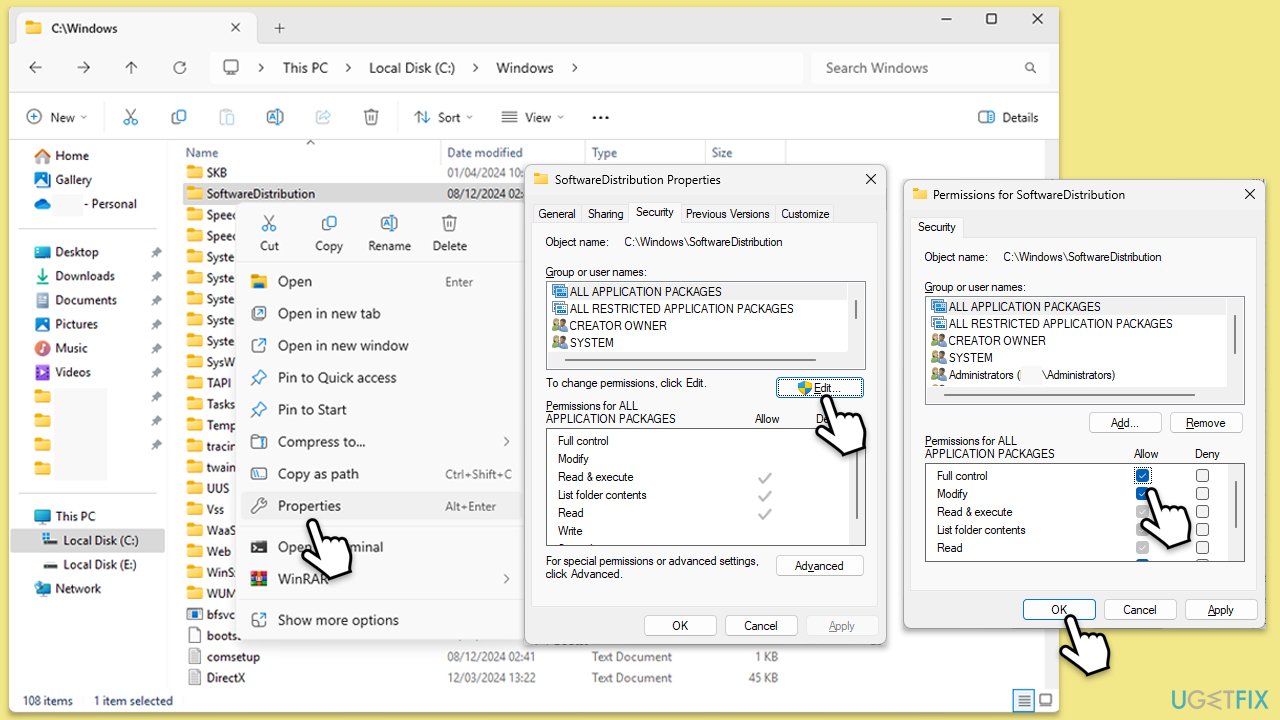Select Cut in the context menu
Image resolution: width=1280 pixels, height=720 pixels.
coord(269,233)
